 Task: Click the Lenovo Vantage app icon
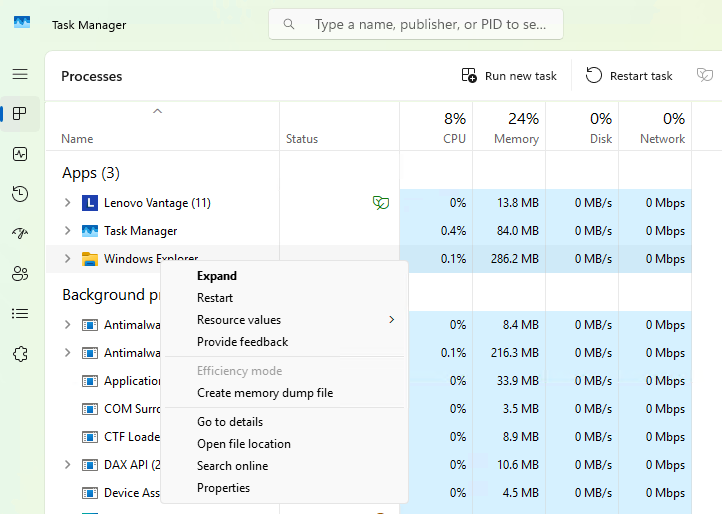pyautogui.click(x=90, y=203)
